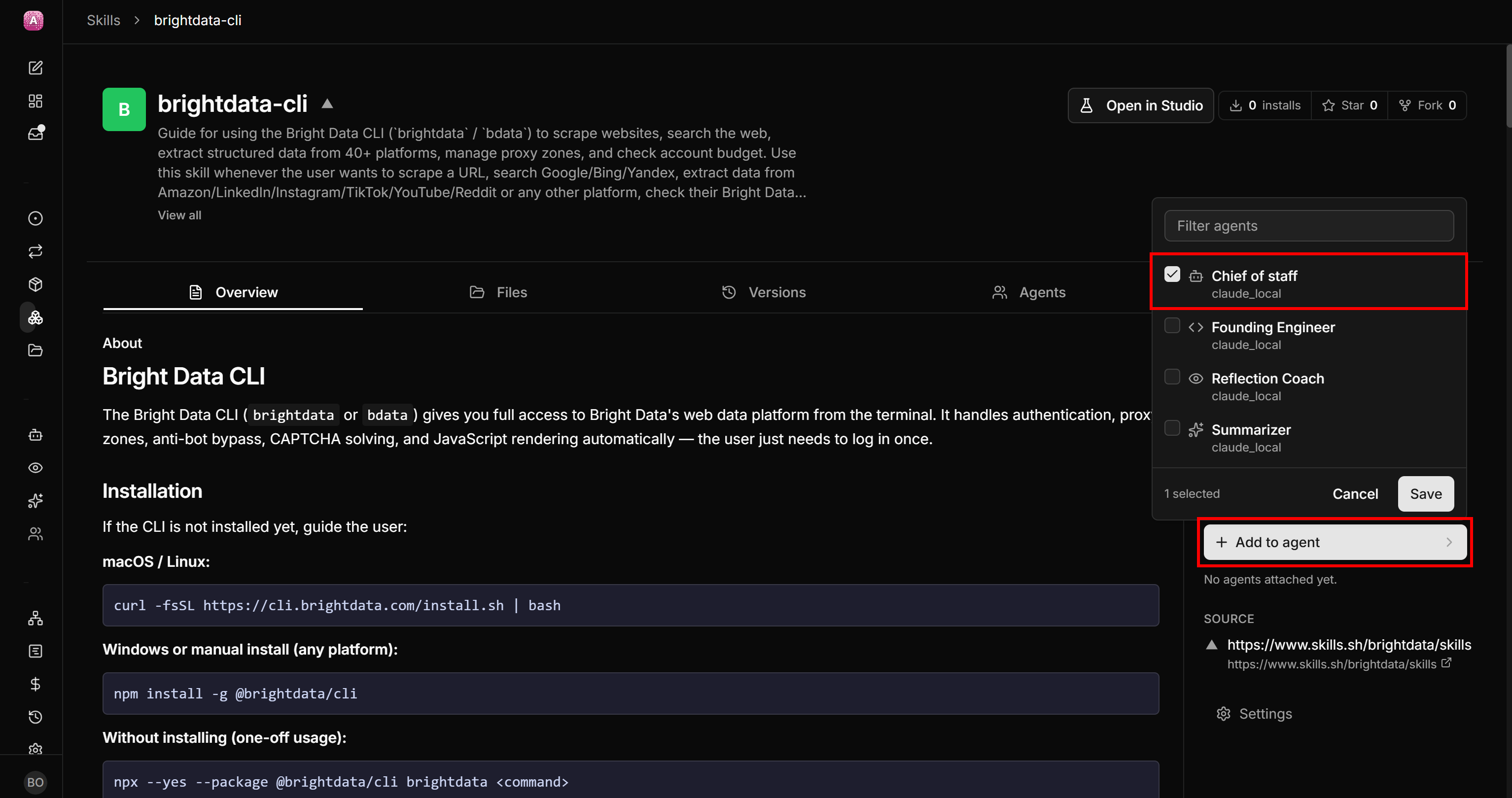Check the Reflection Coach checkbox

pos(1172,377)
